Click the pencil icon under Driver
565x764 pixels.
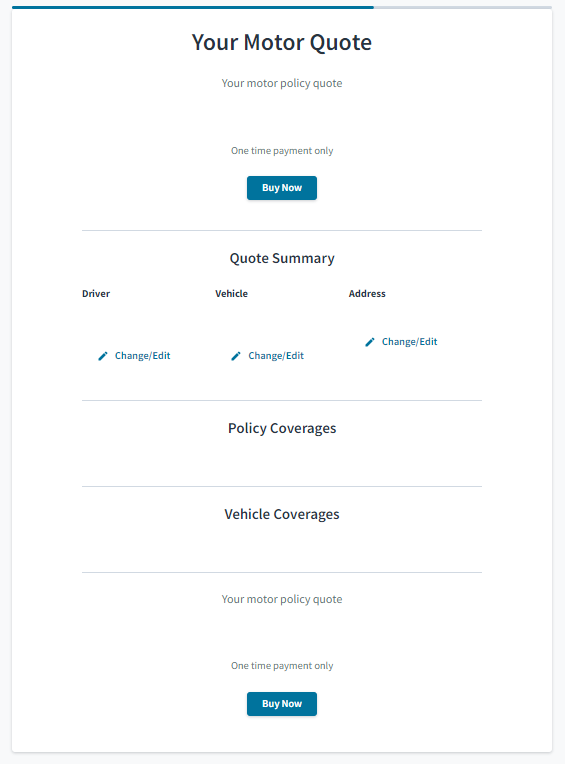pyautogui.click(x=103, y=356)
